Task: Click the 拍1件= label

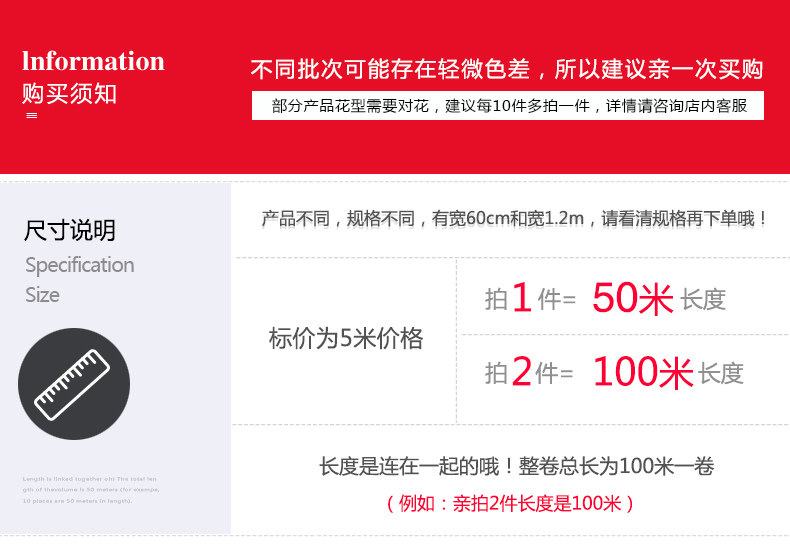Action: point(530,298)
